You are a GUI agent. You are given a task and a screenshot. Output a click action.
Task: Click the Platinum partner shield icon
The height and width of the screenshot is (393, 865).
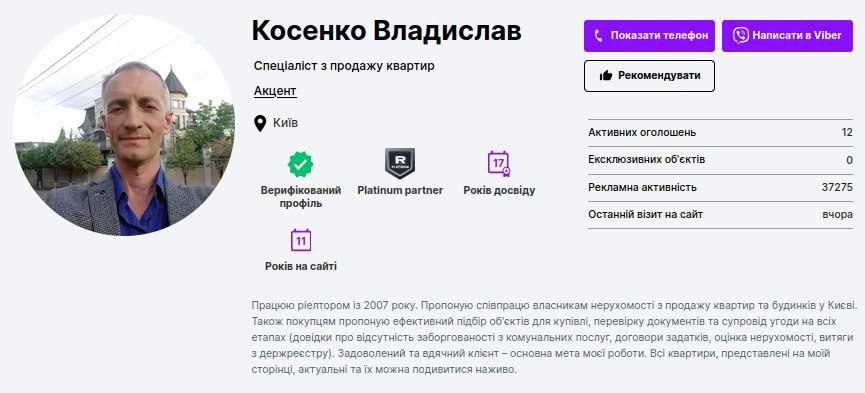click(400, 163)
